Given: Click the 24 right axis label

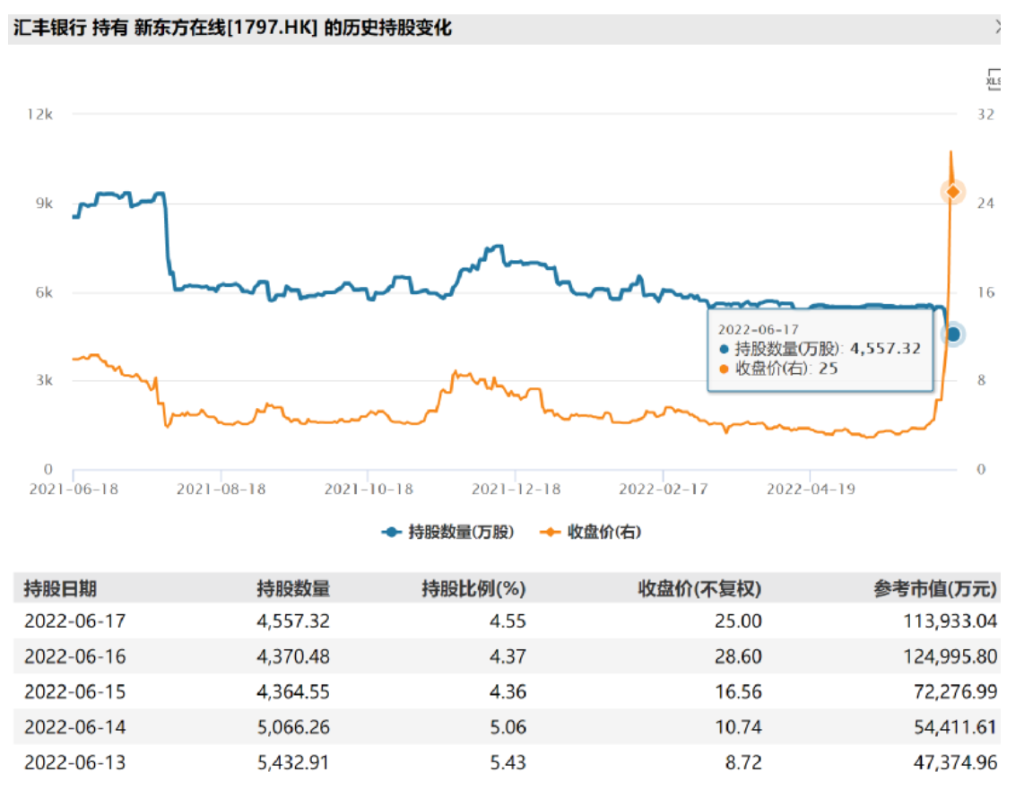Looking at the screenshot, I should [x=985, y=203].
